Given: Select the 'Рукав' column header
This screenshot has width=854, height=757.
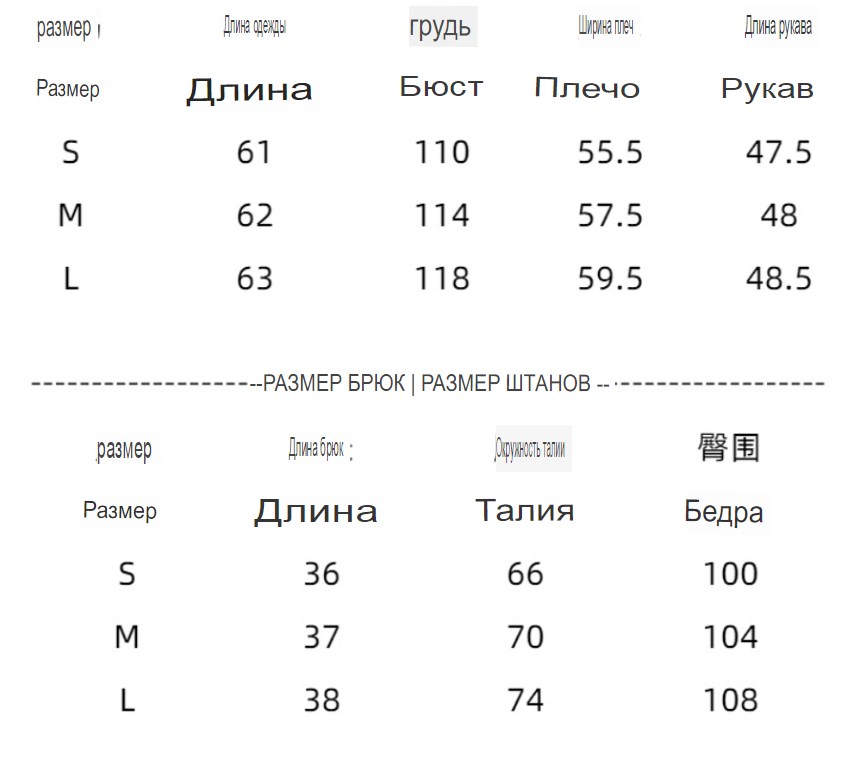Looking at the screenshot, I should (767, 89).
